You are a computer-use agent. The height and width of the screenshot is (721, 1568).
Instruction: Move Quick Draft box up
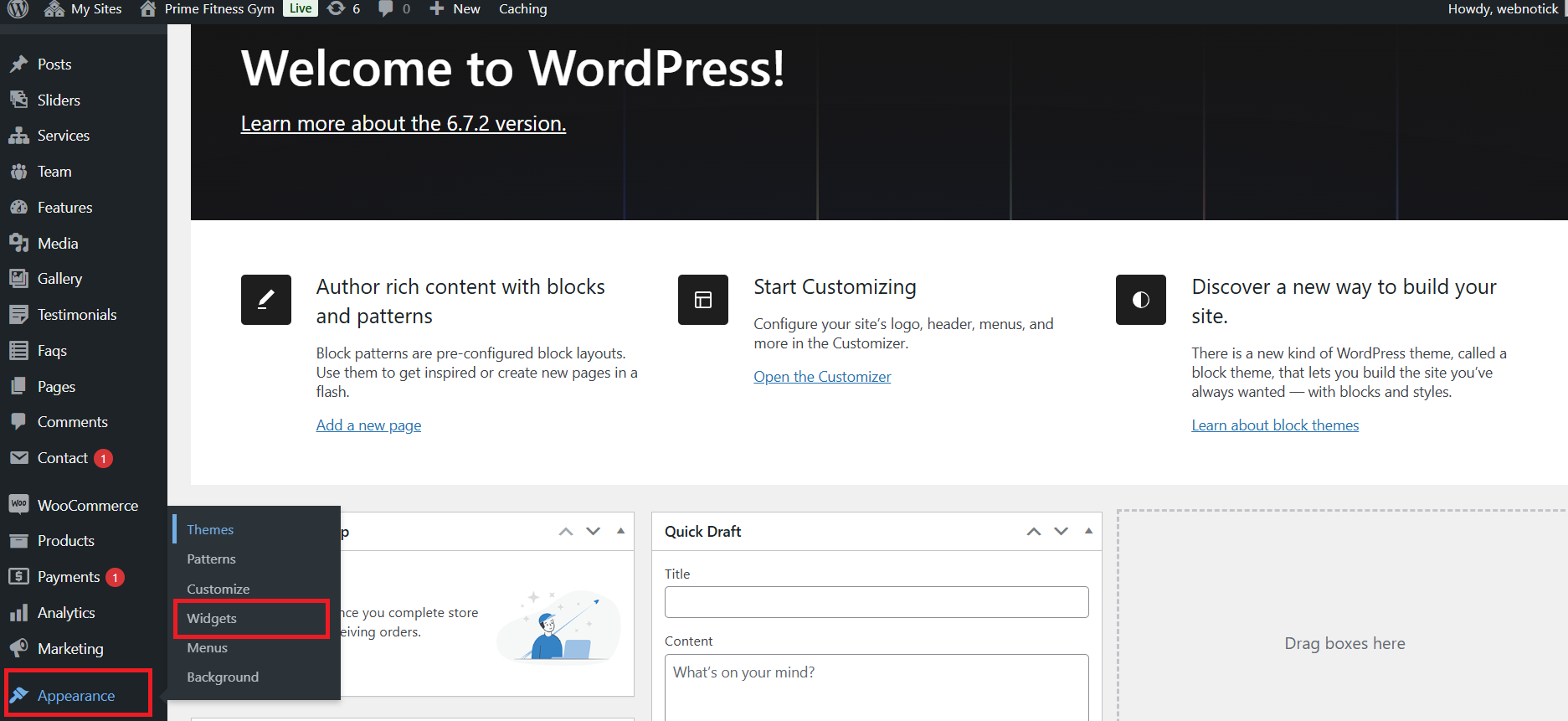(1034, 532)
